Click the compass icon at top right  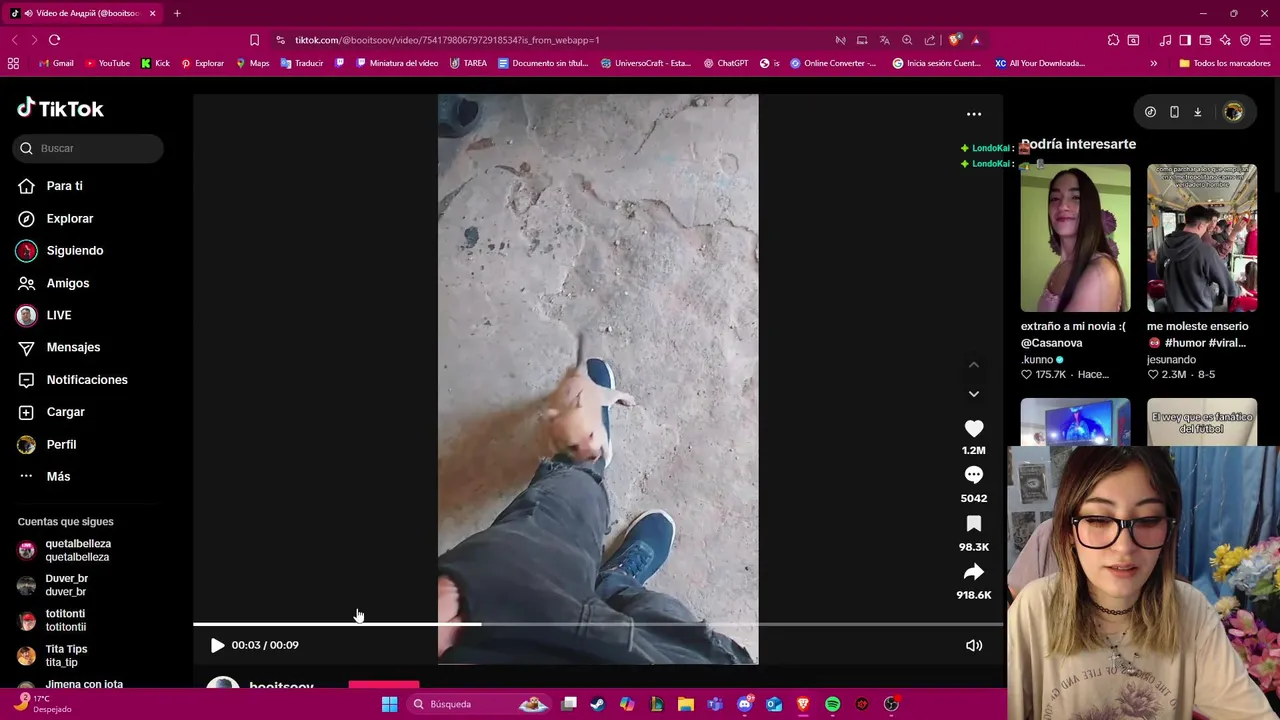pyautogui.click(x=1150, y=112)
